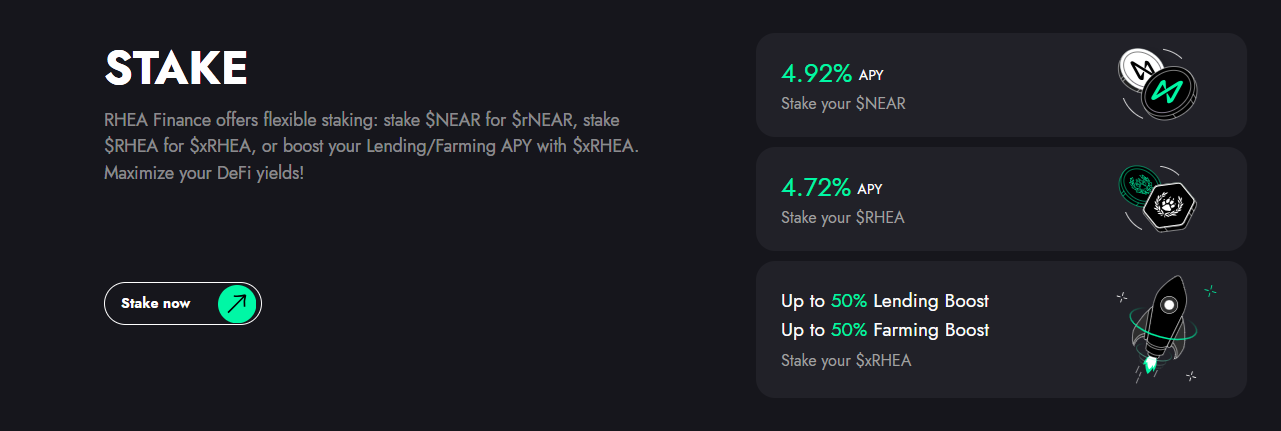Open the Stake your $NEAR link
This screenshot has width=1281, height=431.
pyautogui.click(x=843, y=103)
